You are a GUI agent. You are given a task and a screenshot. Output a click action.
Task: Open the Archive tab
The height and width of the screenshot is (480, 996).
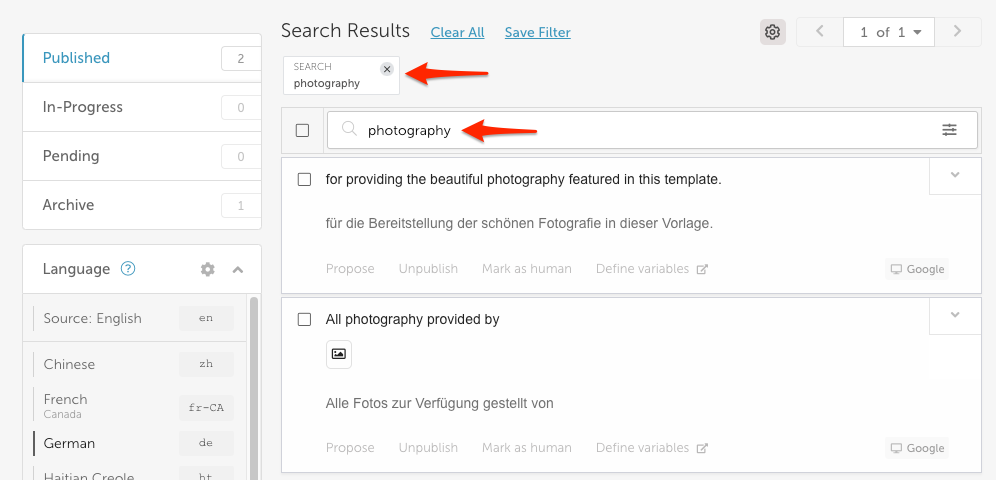click(x=142, y=204)
